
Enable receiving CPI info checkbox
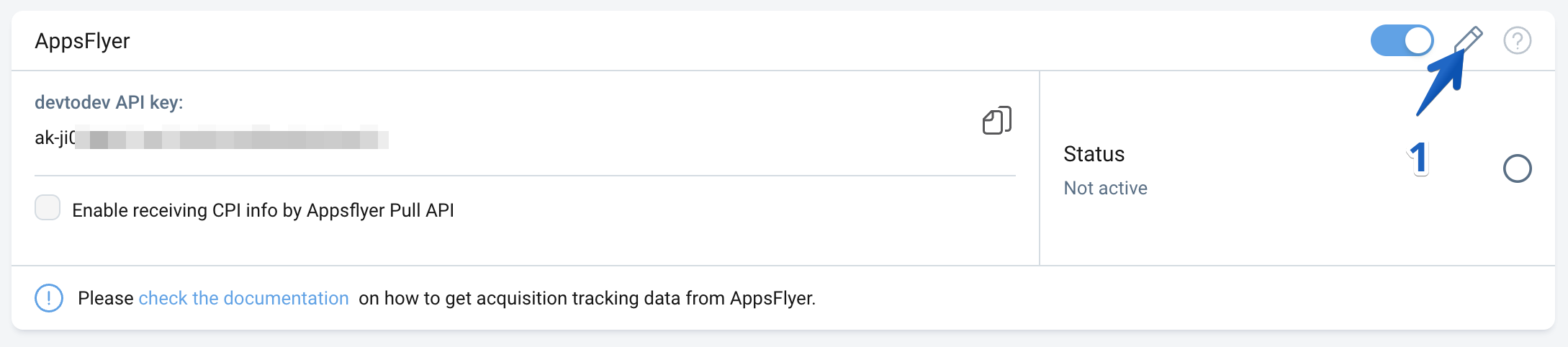(x=48, y=208)
